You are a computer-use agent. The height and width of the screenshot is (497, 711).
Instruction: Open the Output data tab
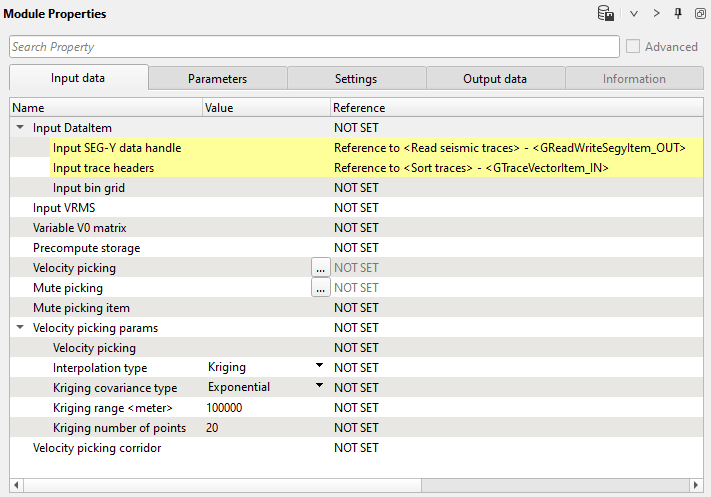tap(495, 79)
